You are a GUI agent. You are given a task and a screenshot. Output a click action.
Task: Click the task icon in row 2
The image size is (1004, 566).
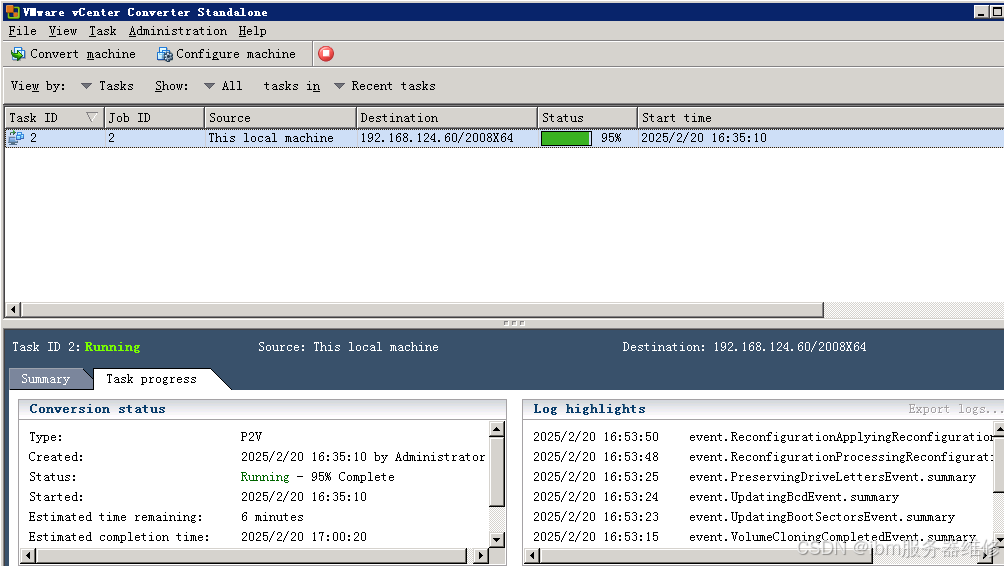(16, 138)
